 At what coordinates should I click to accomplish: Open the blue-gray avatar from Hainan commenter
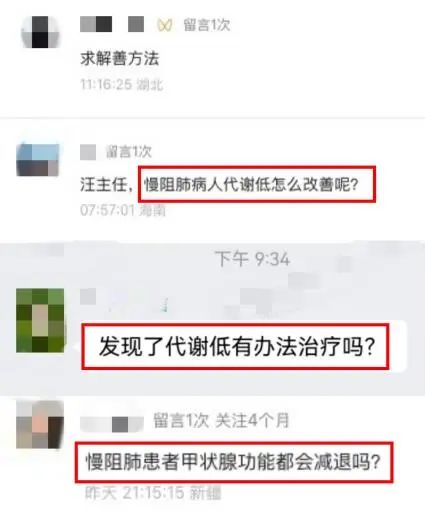[x=38, y=159]
